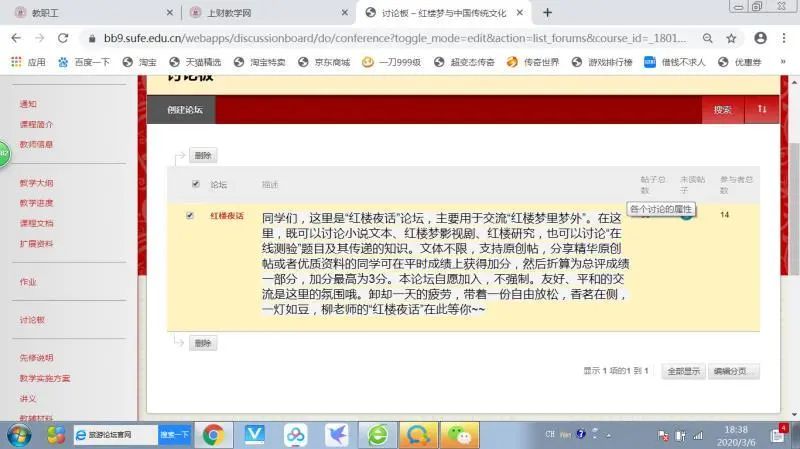The image size is (800, 449).
Task: Uncheck the 红楼夜话 forum checkbox
Action: [x=190, y=215]
